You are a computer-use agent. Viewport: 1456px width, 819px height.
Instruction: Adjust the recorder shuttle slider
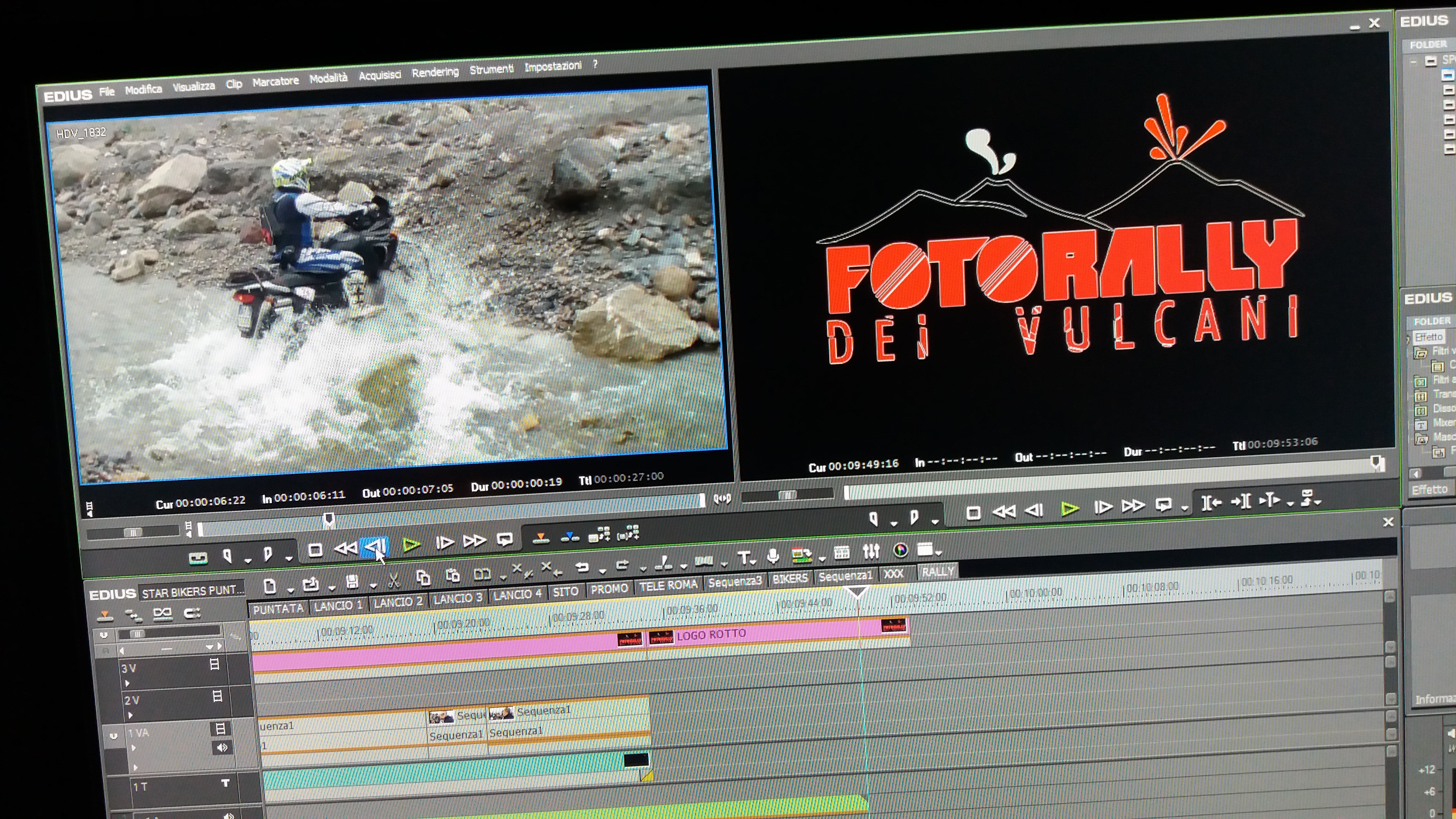[x=787, y=496]
